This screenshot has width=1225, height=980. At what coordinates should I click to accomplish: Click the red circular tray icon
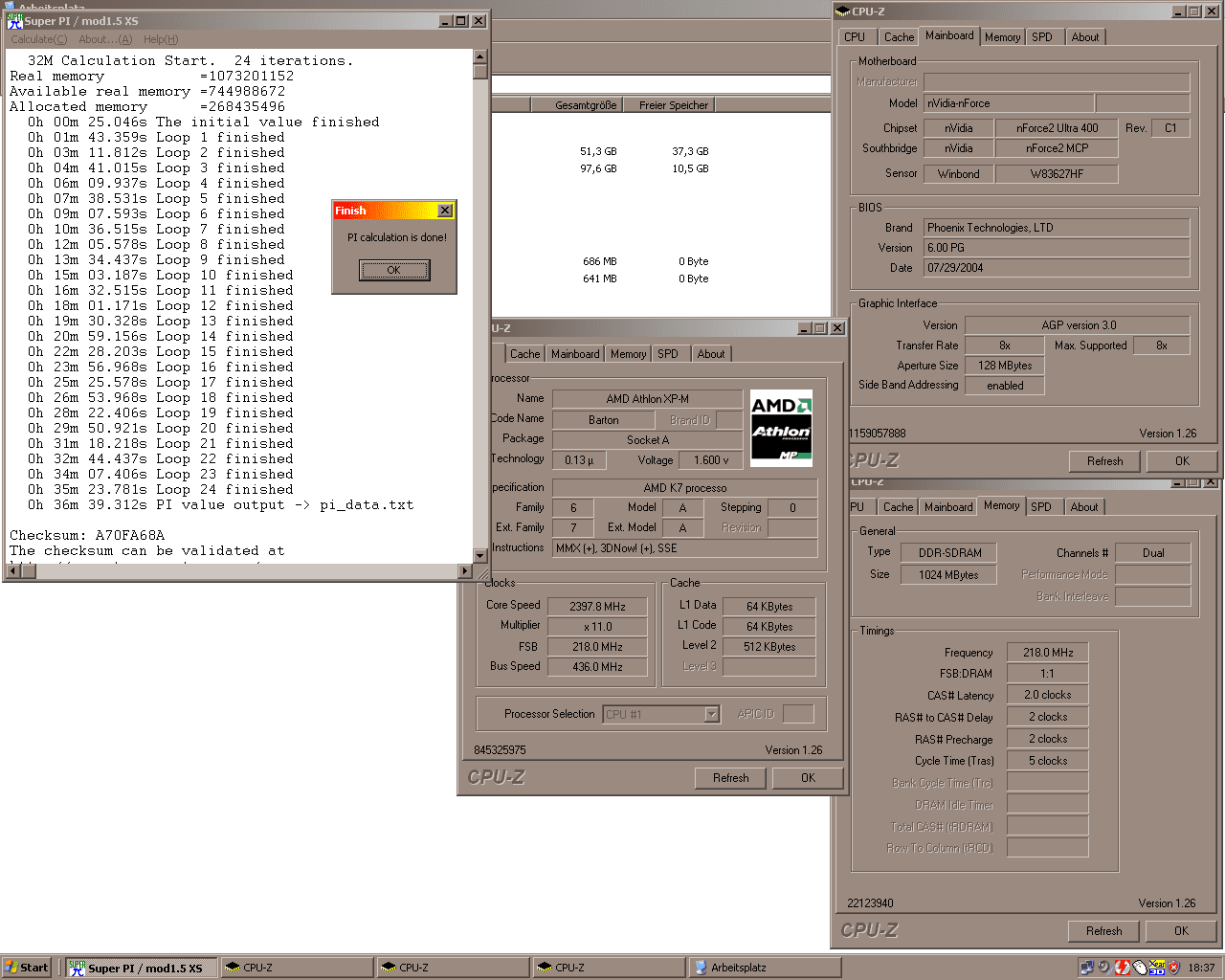[1123, 968]
